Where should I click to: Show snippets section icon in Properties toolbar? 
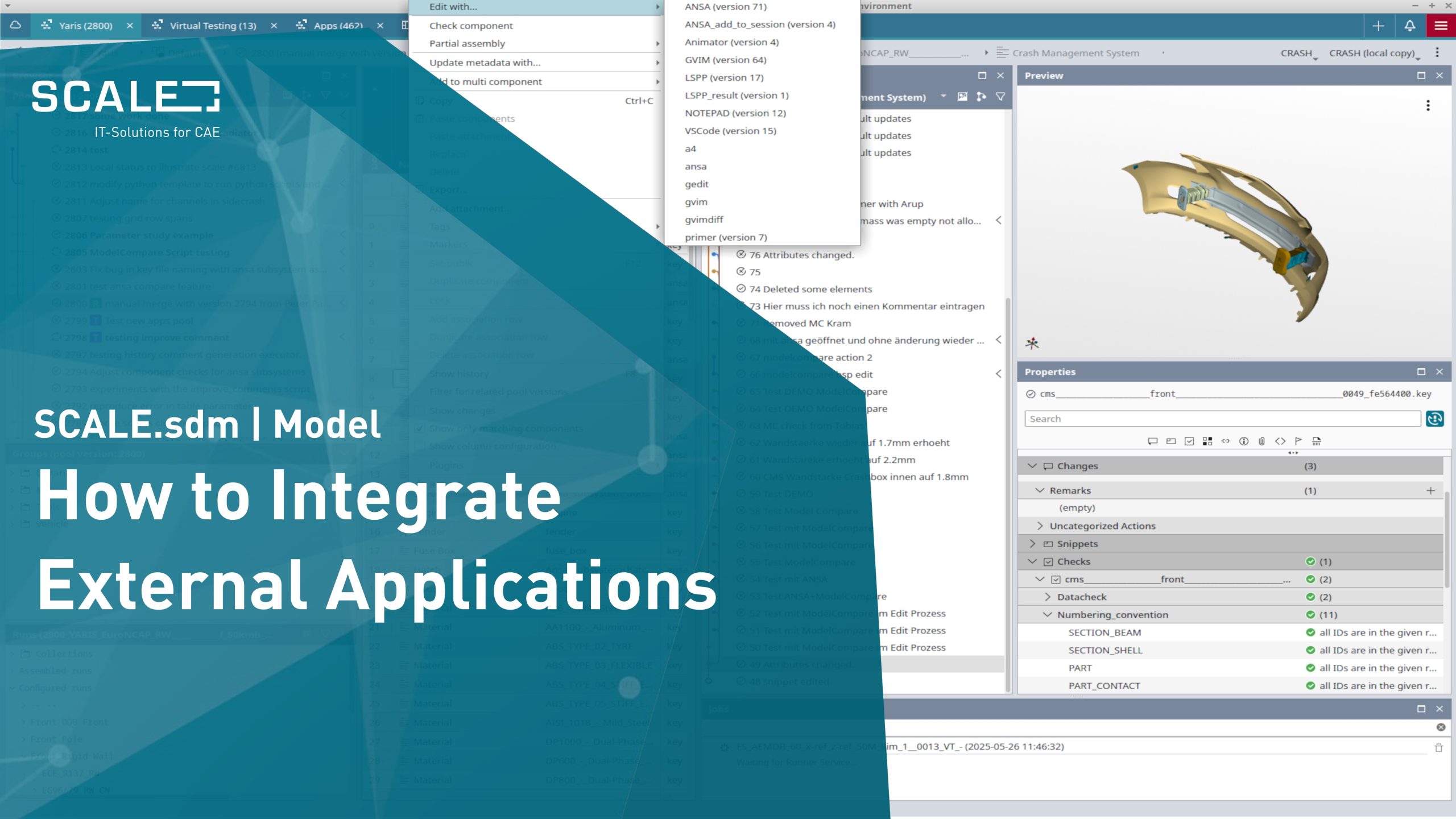point(1171,441)
